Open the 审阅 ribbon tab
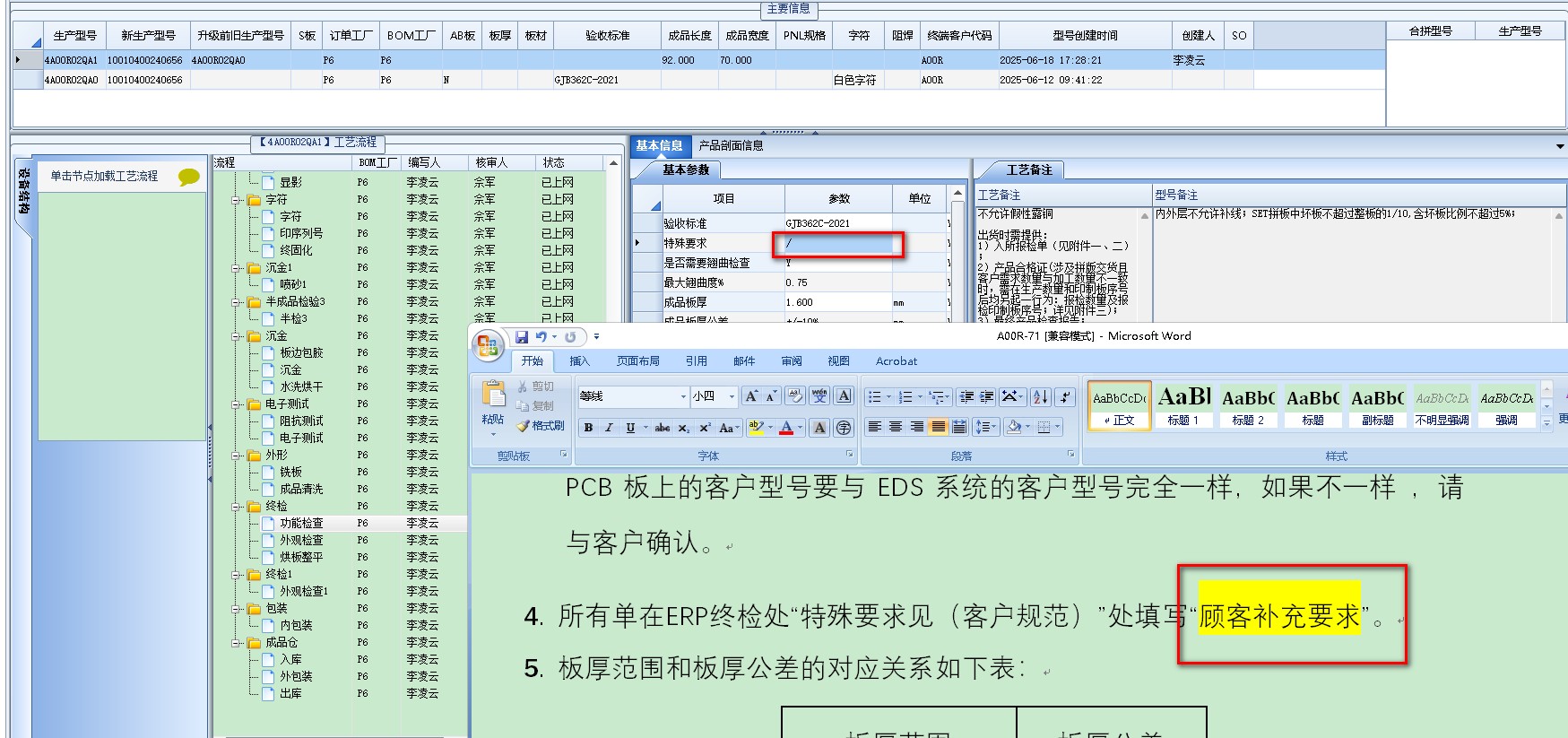The width and height of the screenshot is (1568, 738). (x=792, y=361)
